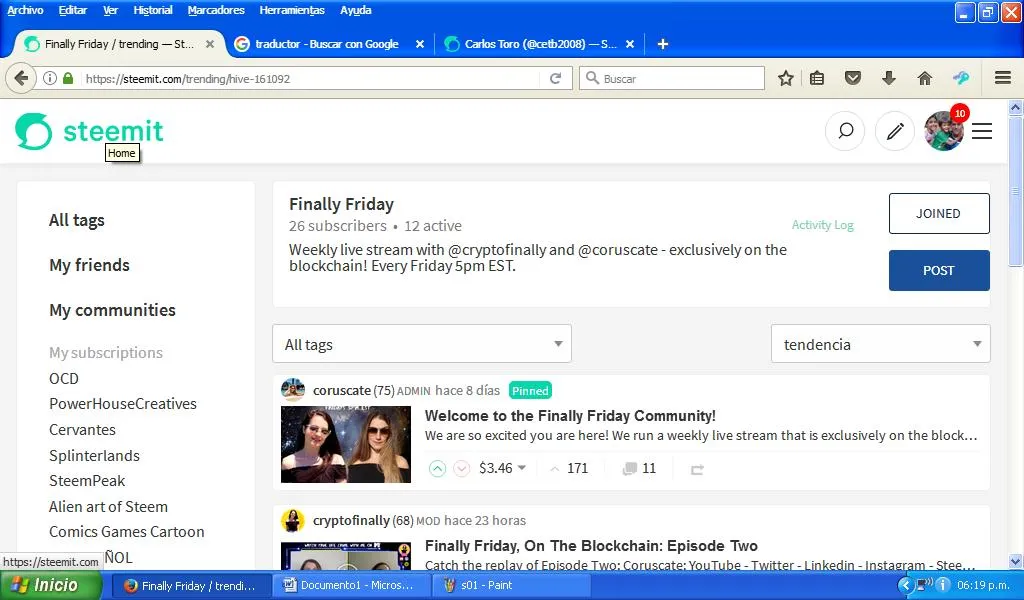The height and width of the screenshot is (600, 1024).
Task: Open the Marcadores menu
Action: [x=216, y=10]
